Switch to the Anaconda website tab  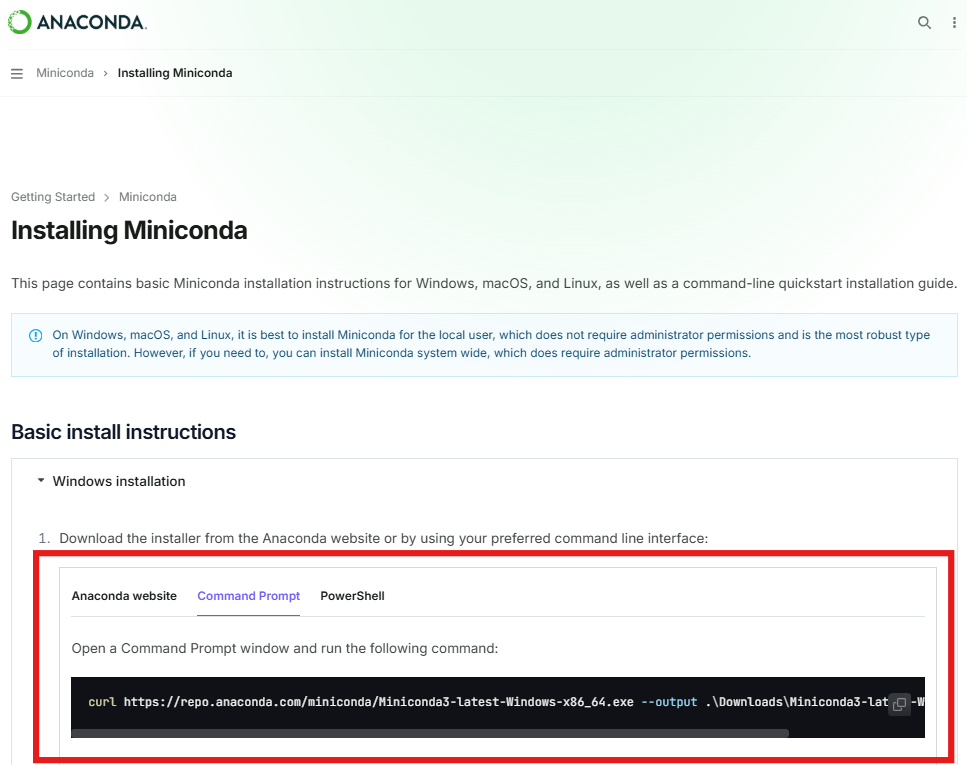[x=124, y=596]
